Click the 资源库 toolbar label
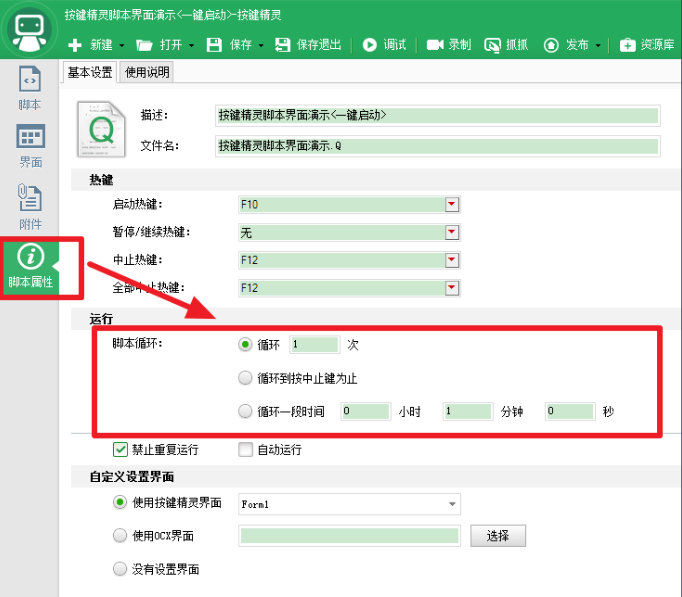This screenshot has height=597, width=682. (657, 45)
